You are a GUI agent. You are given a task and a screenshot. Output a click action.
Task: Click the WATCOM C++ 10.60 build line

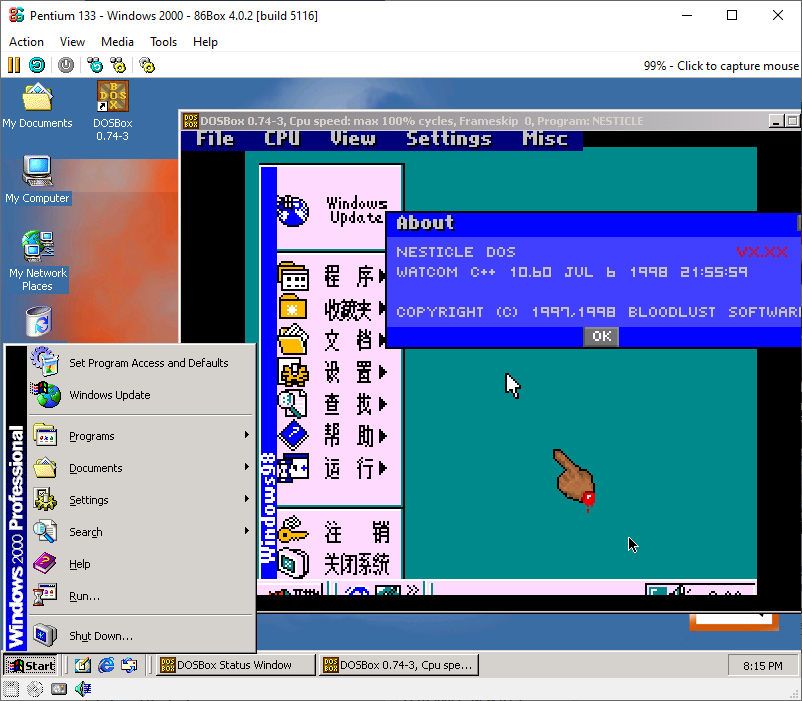[x=572, y=272]
